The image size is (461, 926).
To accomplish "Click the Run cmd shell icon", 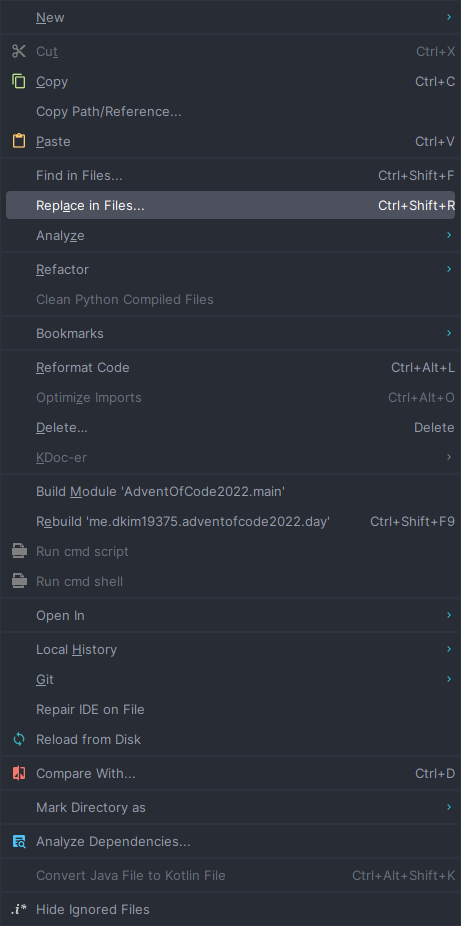I will [19, 582].
